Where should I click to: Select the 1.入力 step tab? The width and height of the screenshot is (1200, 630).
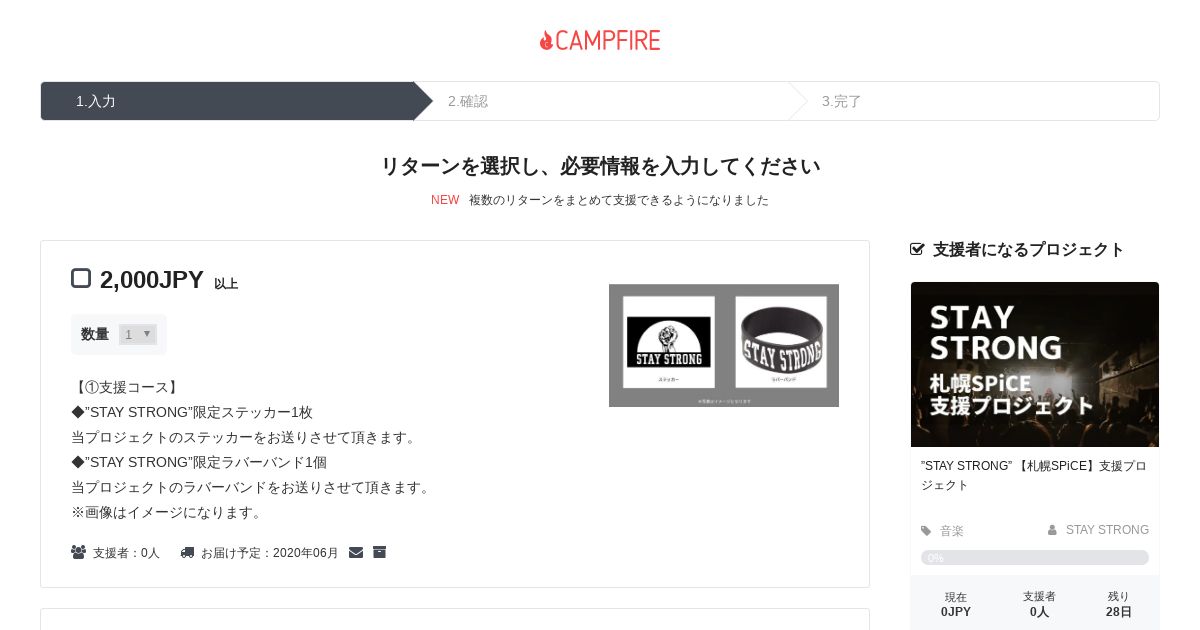pyautogui.click(x=227, y=101)
